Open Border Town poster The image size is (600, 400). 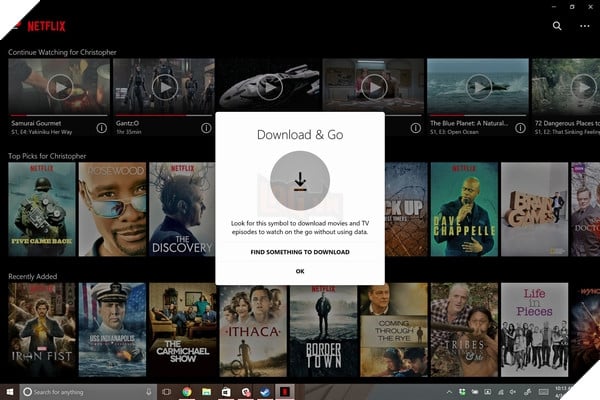click(323, 331)
